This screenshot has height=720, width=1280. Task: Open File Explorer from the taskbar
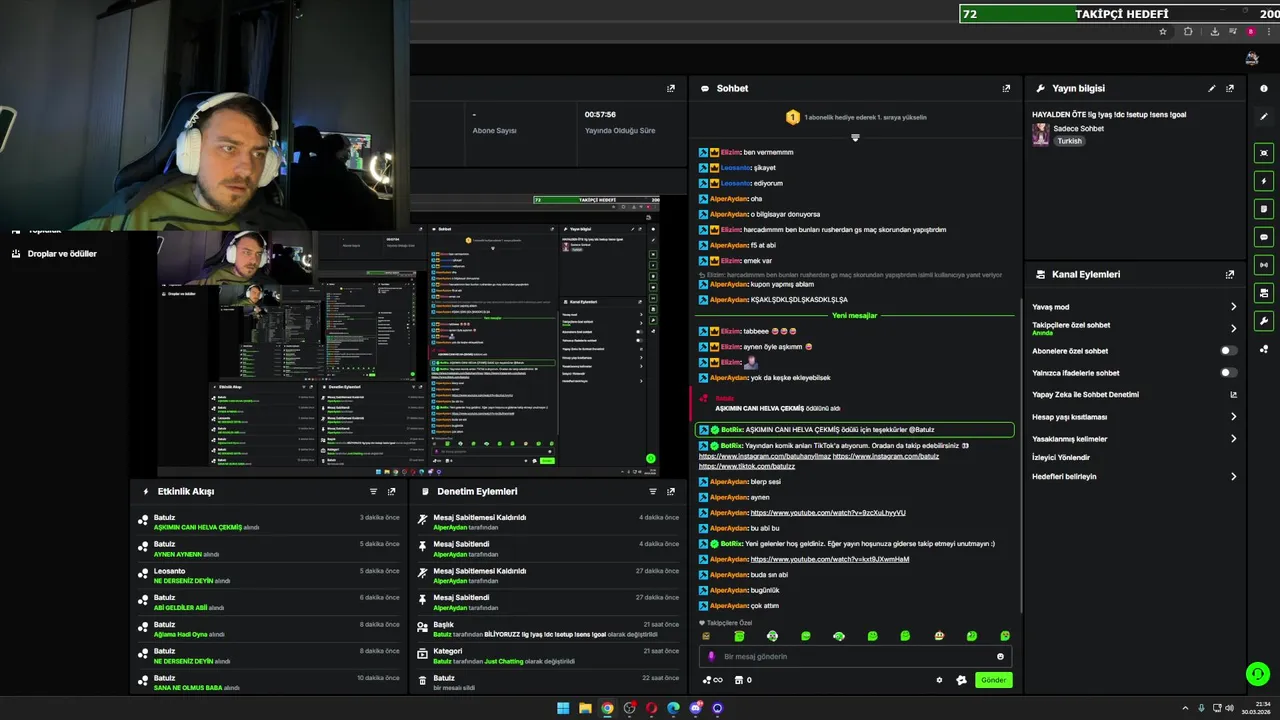[x=585, y=708]
